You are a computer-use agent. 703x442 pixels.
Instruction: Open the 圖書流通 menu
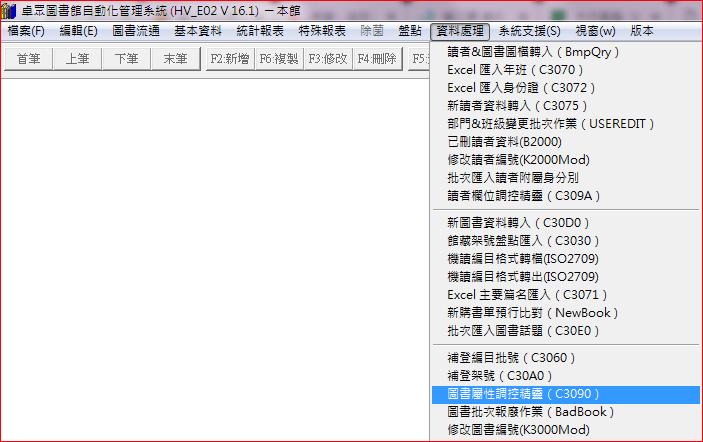pyautogui.click(x=136, y=31)
